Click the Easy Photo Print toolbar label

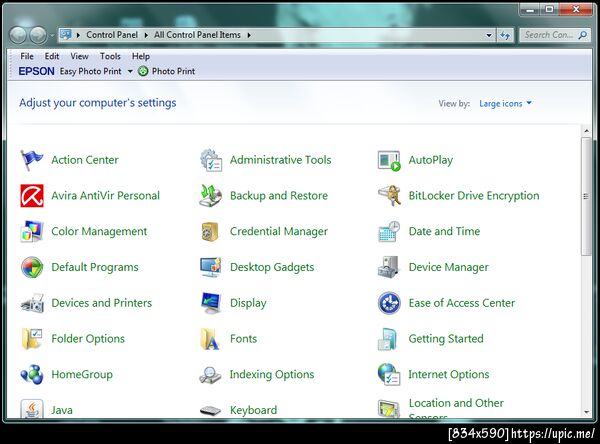91,71
